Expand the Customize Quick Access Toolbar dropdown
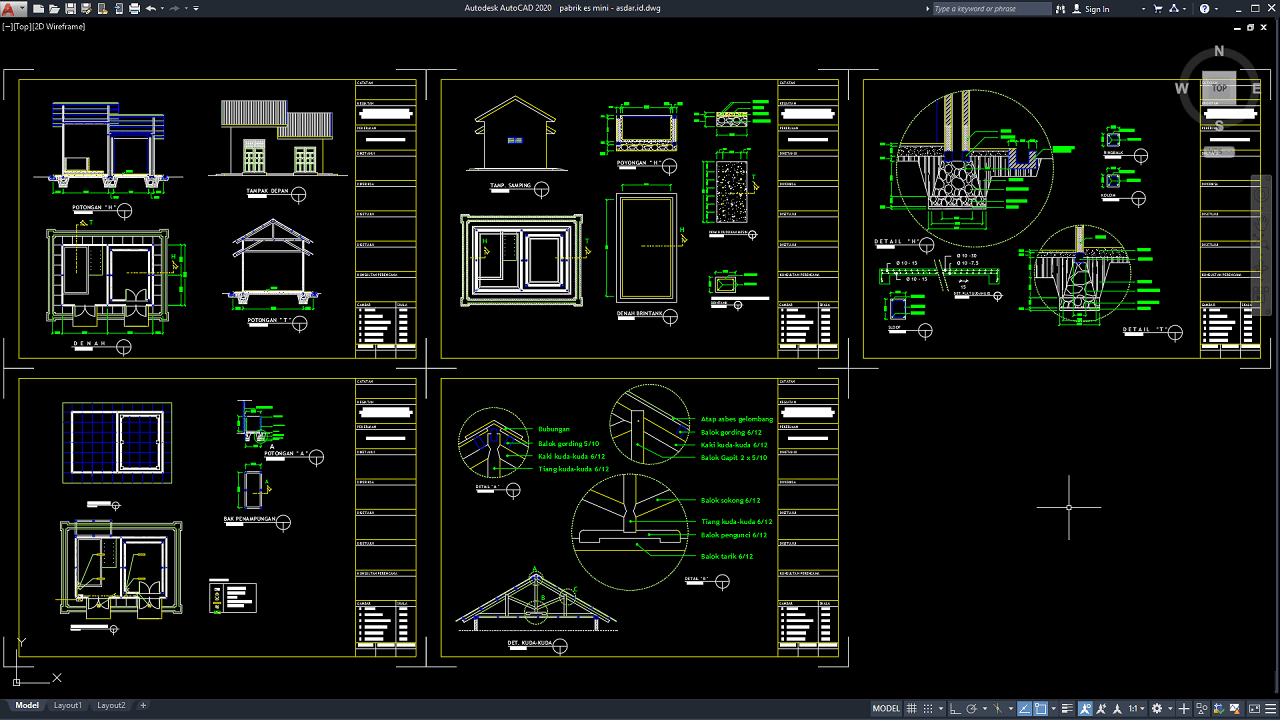The image size is (1280, 720). [196, 8]
